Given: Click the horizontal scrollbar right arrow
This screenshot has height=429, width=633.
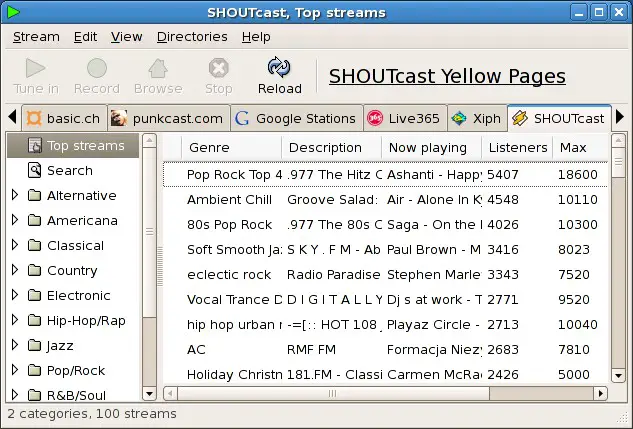Looking at the screenshot, I should (601, 393).
